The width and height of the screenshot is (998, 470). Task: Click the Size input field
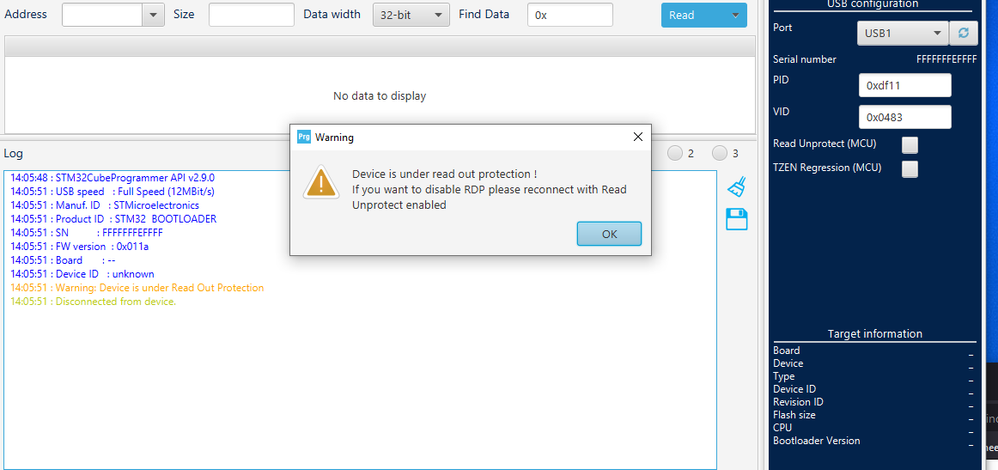click(x=251, y=15)
